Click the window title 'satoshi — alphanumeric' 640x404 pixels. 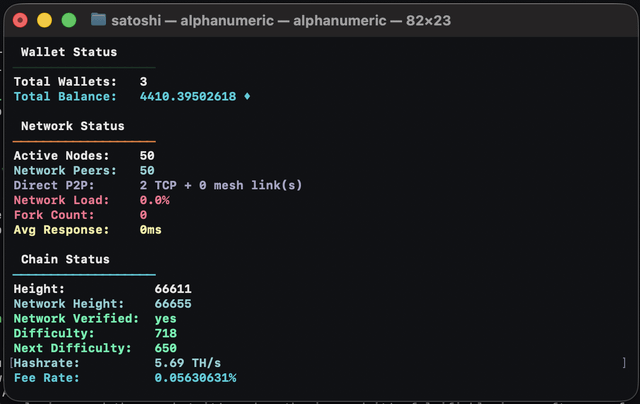pyautogui.click(x=192, y=20)
